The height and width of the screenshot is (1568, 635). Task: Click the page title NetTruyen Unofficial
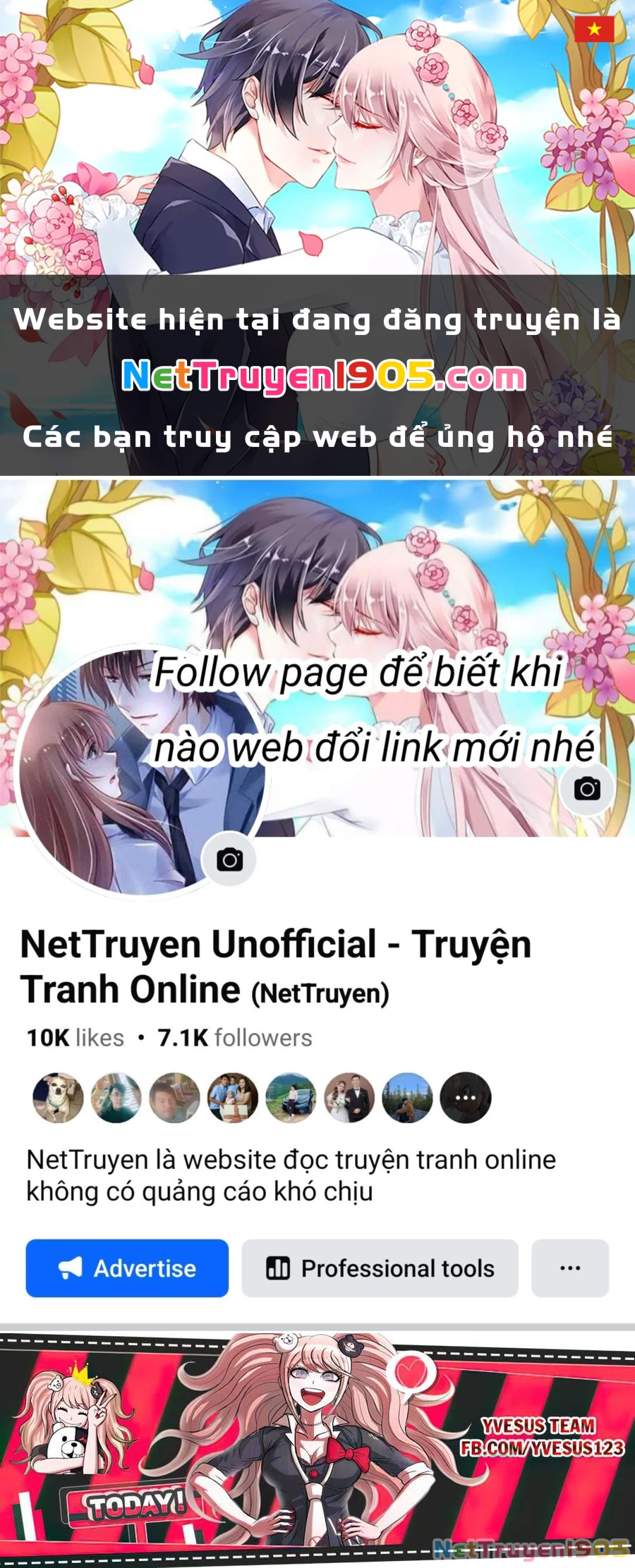pyautogui.click(x=199, y=944)
